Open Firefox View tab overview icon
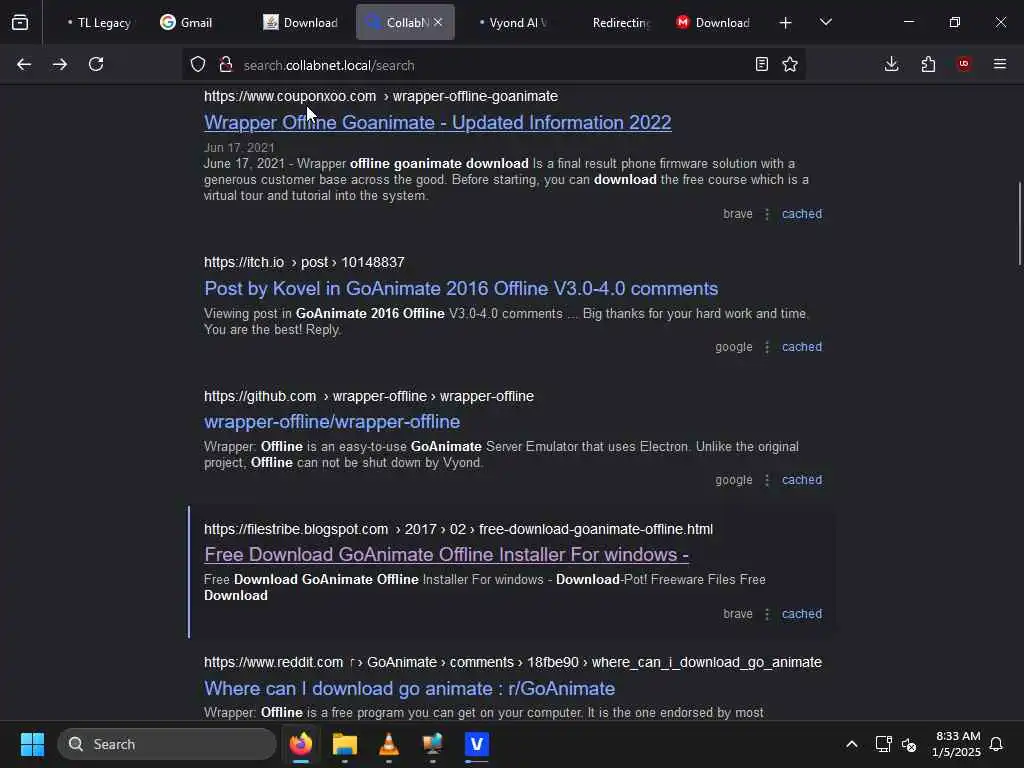 (20, 23)
